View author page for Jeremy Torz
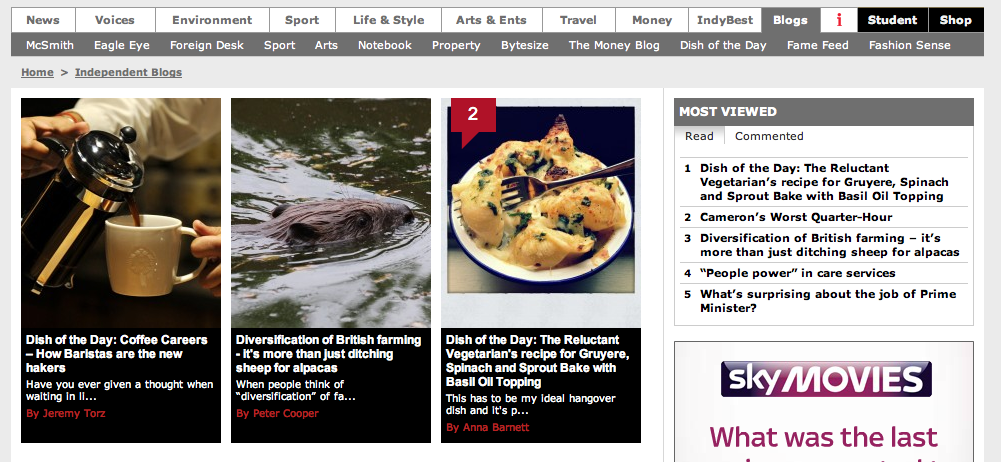The image size is (1001, 462). (x=66, y=414)
